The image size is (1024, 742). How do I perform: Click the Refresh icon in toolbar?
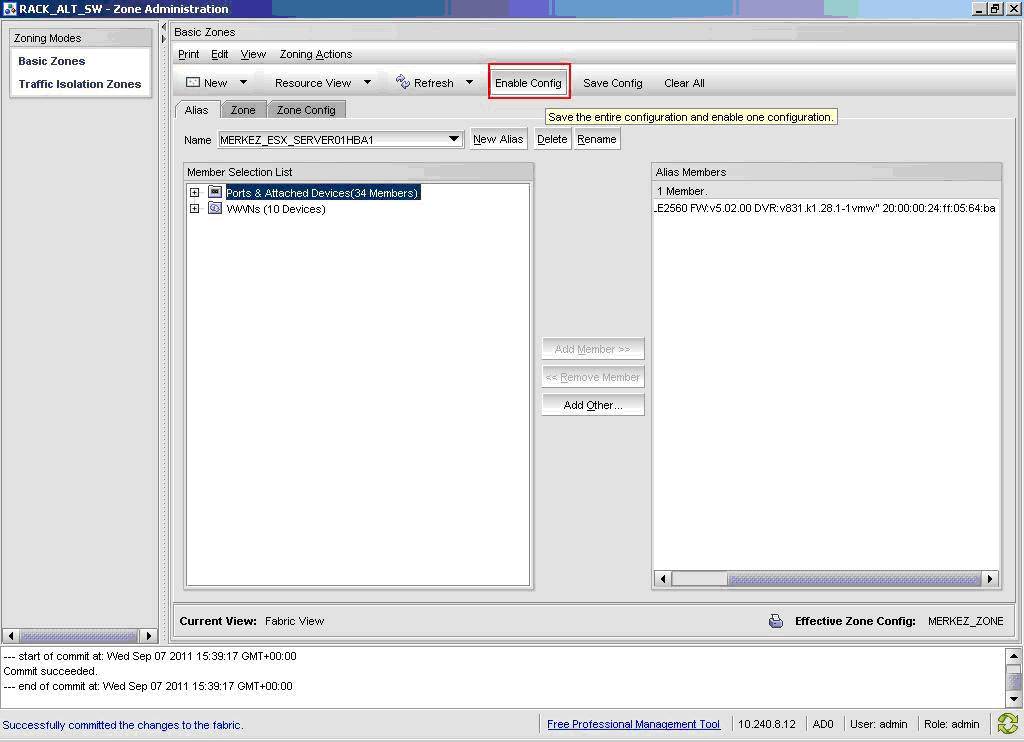[x=403, y=83]
